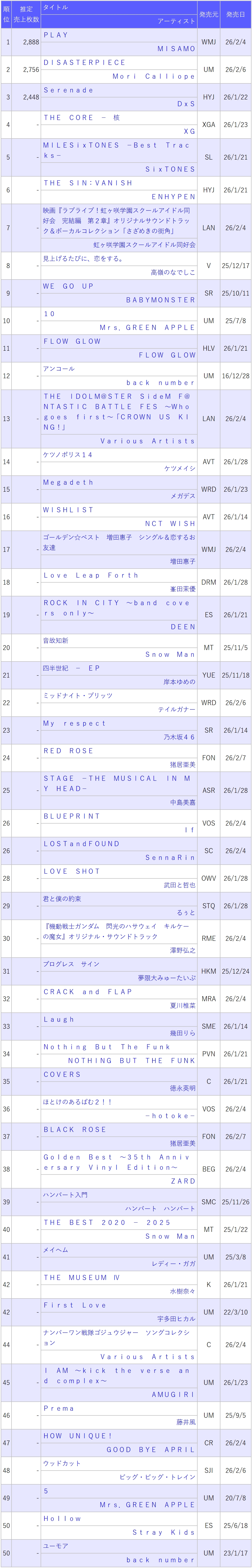Image resolution: width=252 pixels, height=1568 pixels.
Task: Click artist name BABYMONSTER
Action: 161,300
